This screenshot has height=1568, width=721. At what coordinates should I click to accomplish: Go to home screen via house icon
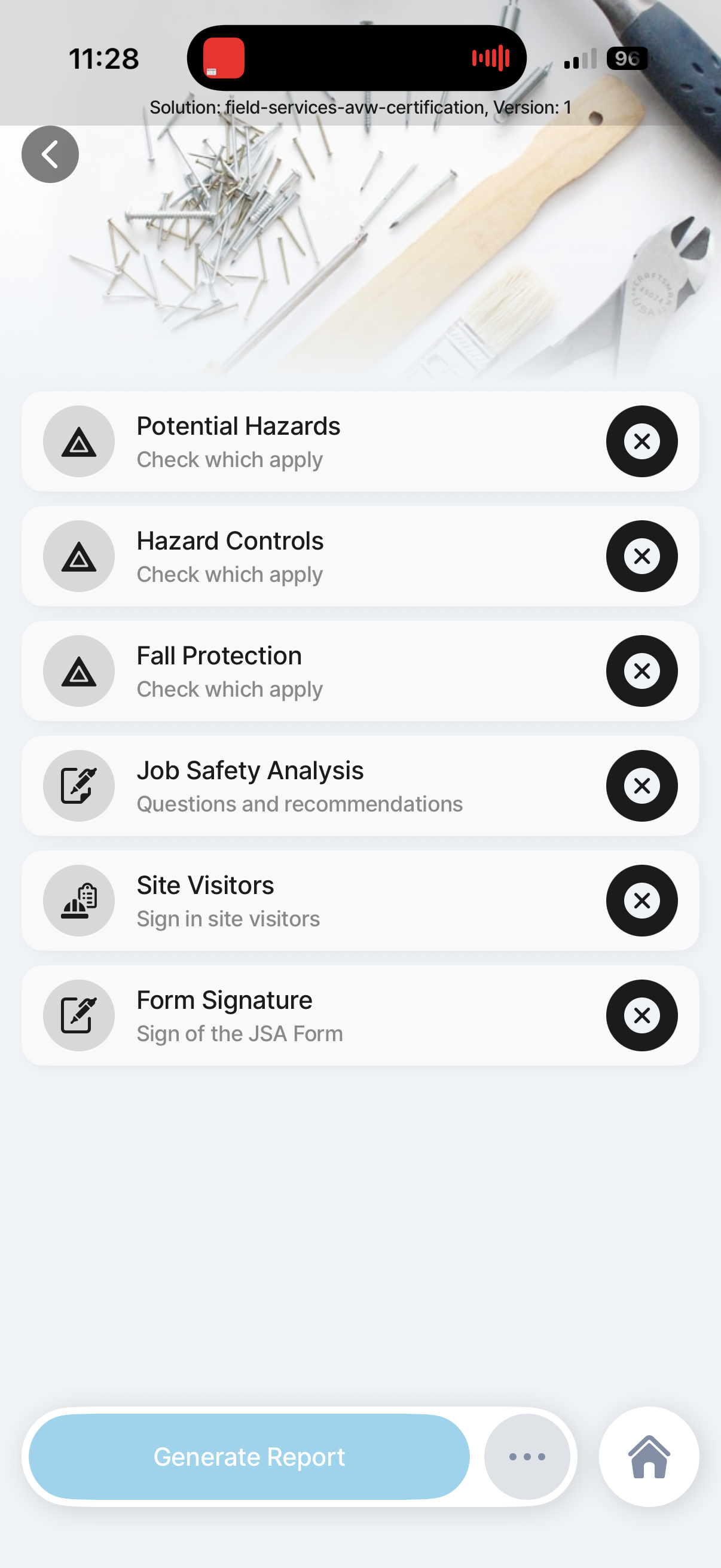coord(649,1457)
